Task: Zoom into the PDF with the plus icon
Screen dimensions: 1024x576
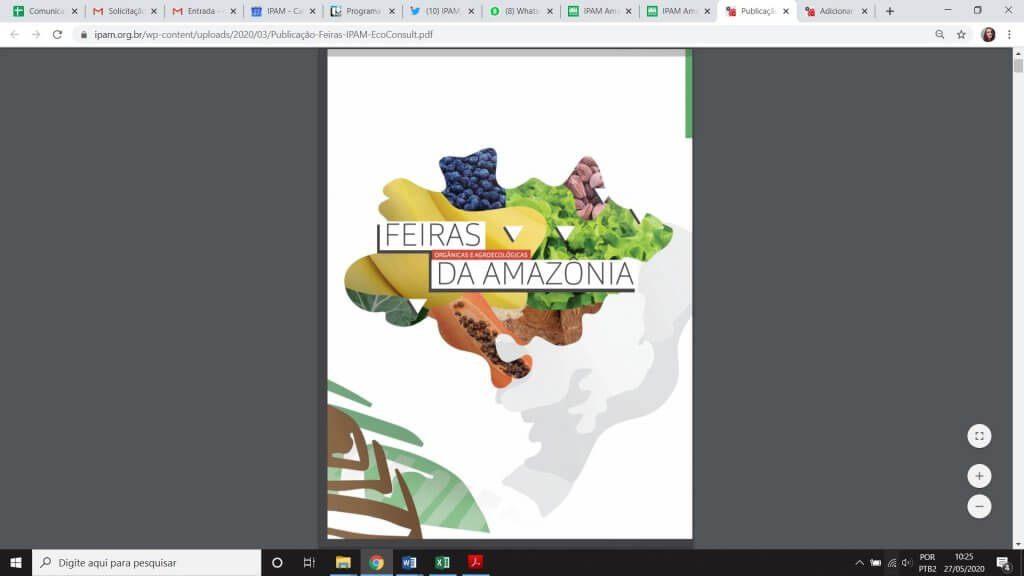Action: tap(979, 476)
